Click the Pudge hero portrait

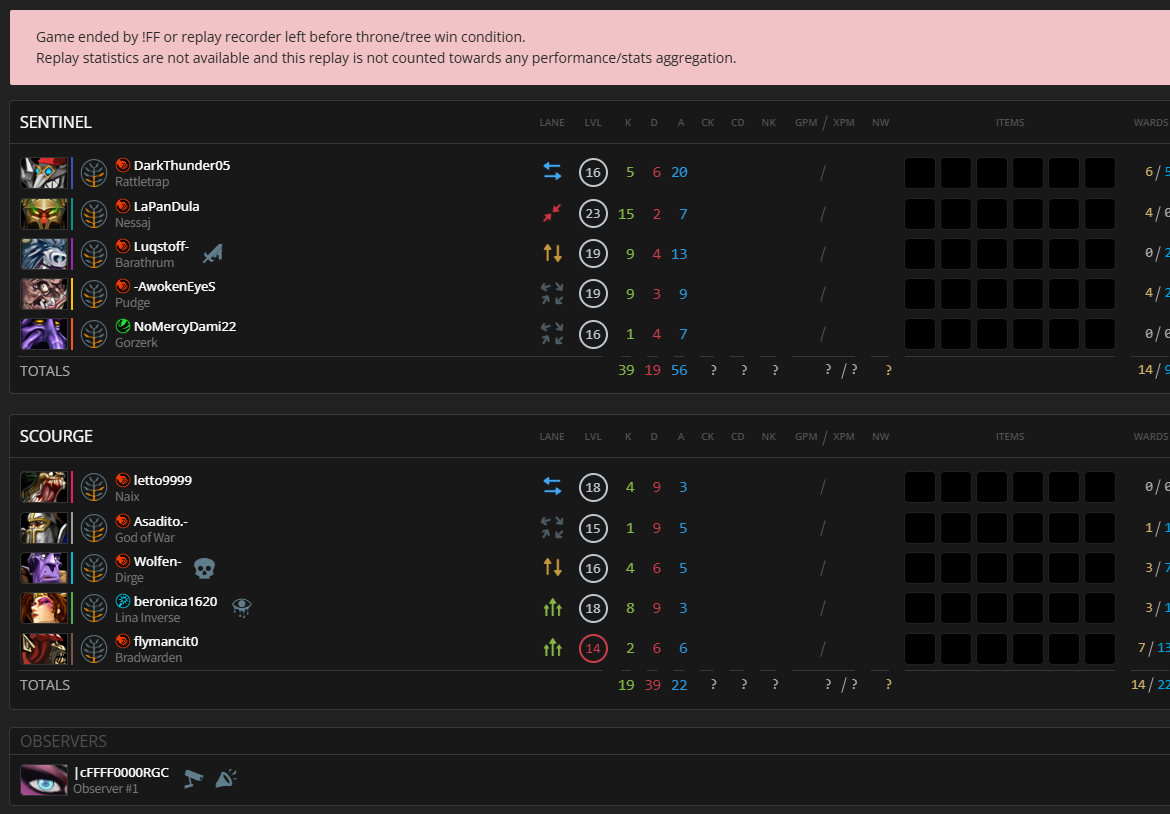pyautogui.click(x=44, y=294)
